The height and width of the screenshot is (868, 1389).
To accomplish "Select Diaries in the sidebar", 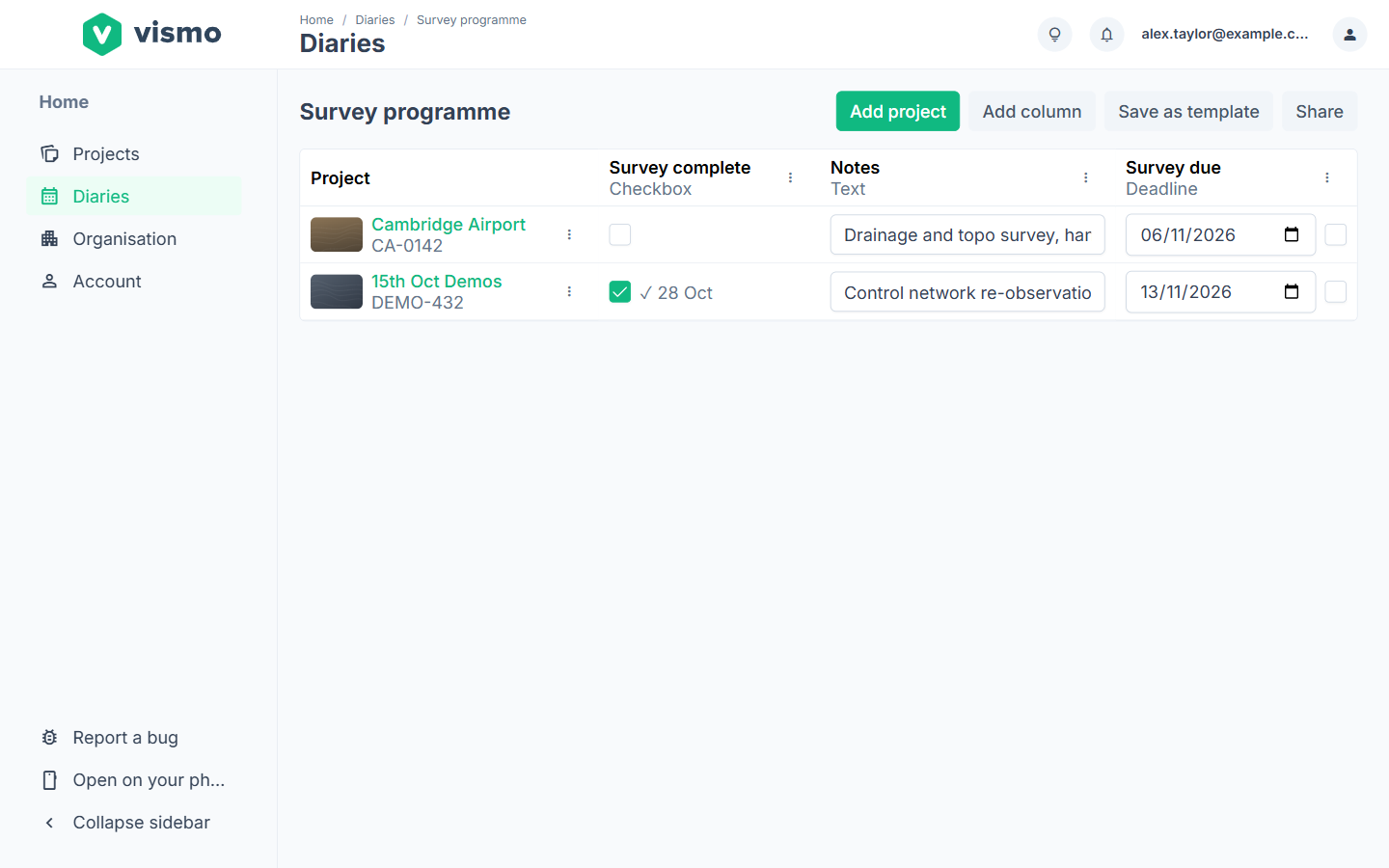I will [x=134, y=196].
